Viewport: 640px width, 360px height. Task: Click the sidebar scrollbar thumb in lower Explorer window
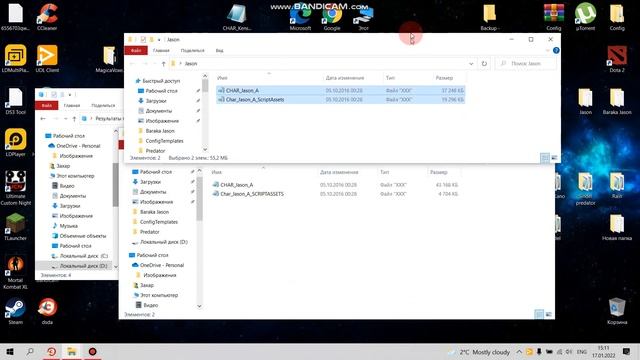coord(199,198)
